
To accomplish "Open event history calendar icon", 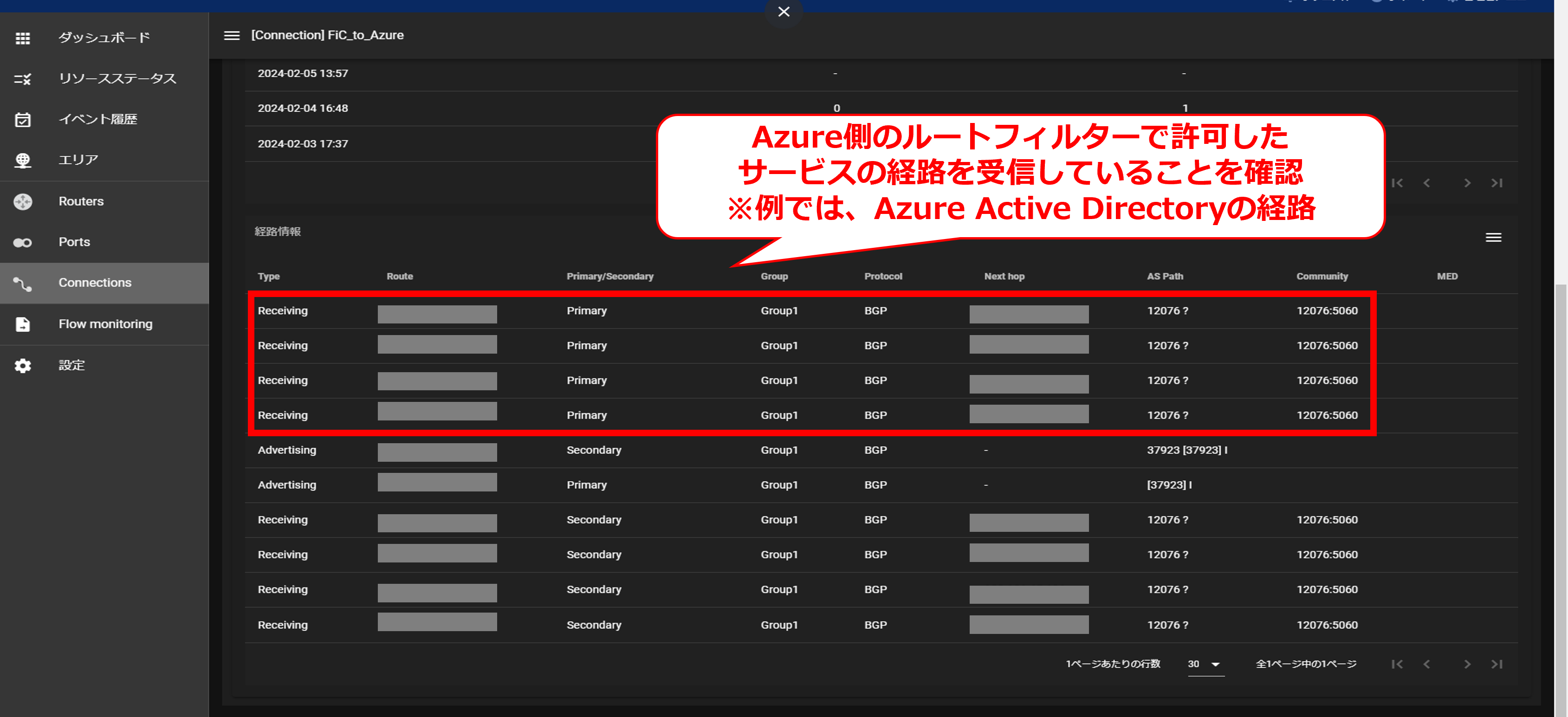I will [x=23, y=120].
